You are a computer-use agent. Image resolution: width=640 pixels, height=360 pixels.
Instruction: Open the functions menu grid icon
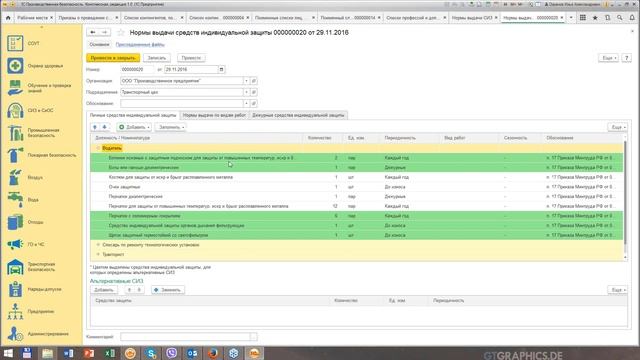[583, 18]
